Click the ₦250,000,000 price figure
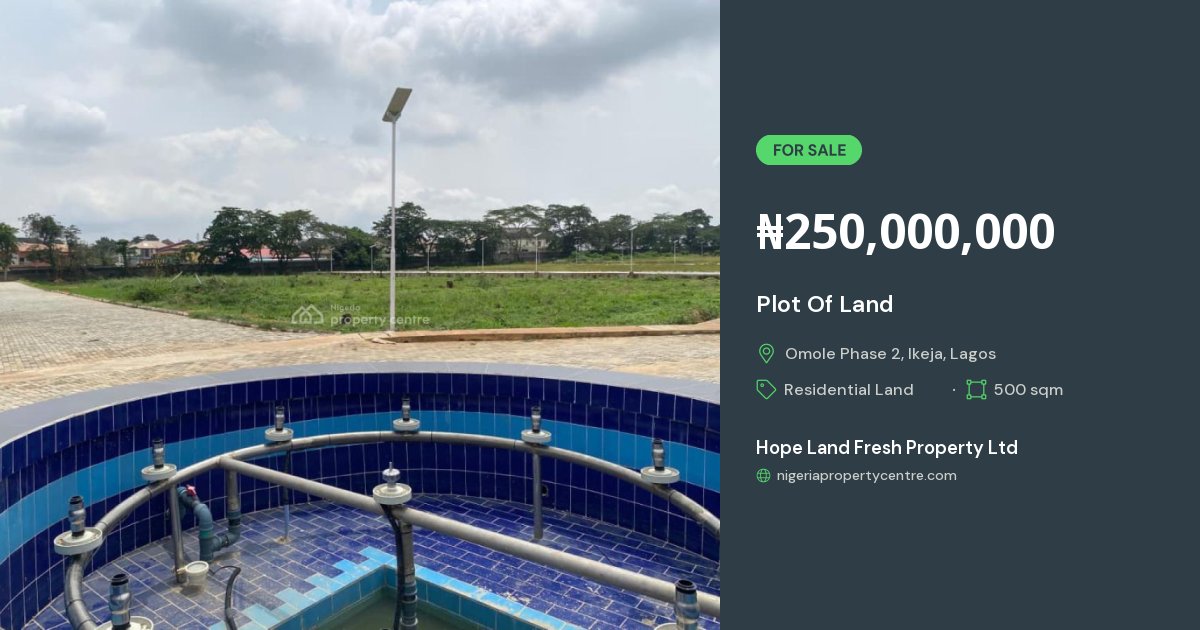The height and width of the screenshot is (630, 1200). 906,232
